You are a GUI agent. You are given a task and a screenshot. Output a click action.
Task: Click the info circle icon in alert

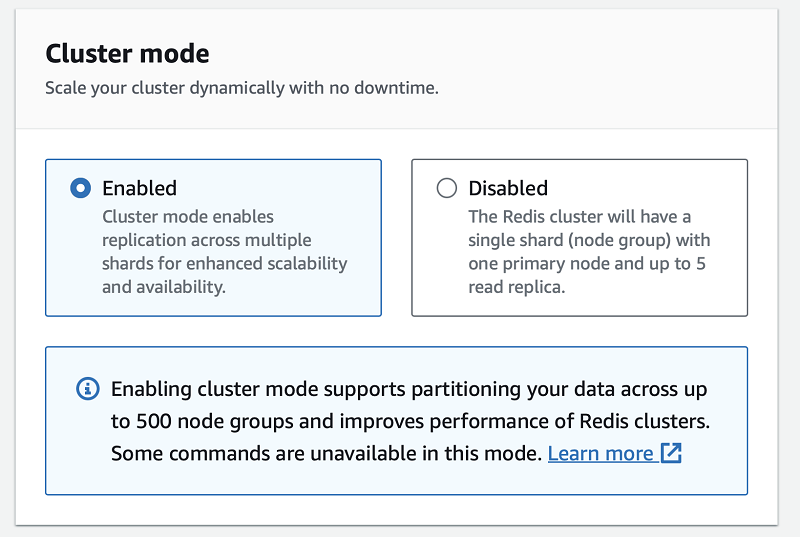[x=88, y=389]
